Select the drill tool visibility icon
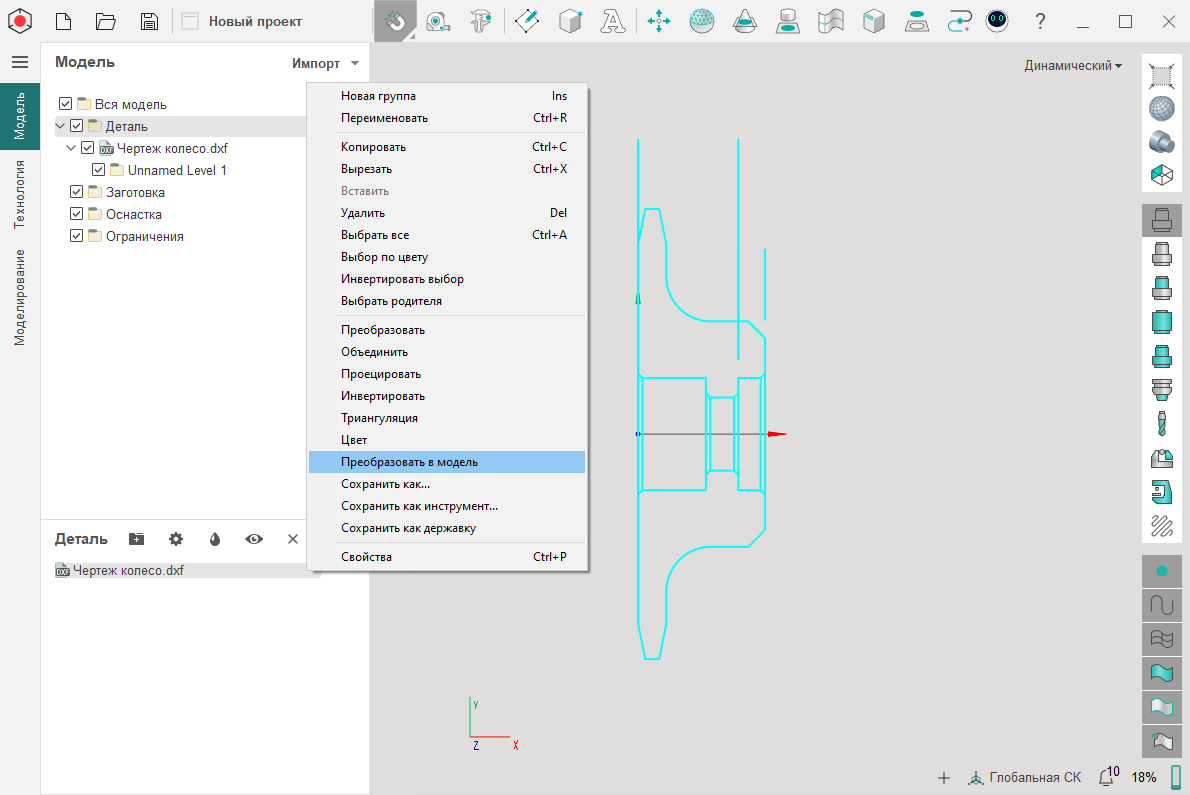The height and width of the screenshot is (795, 1190). pos(1161,422)
